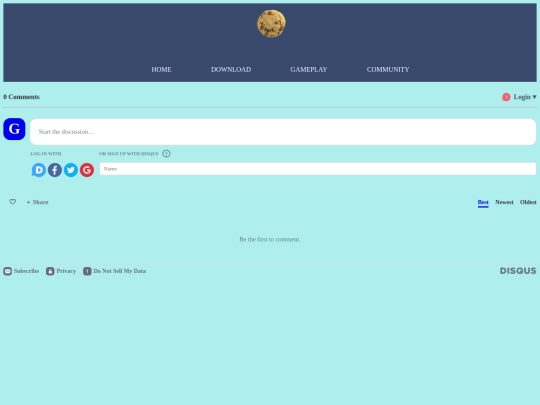Log in with Facebook icon
540x405 pixels.
click(55, 170)
